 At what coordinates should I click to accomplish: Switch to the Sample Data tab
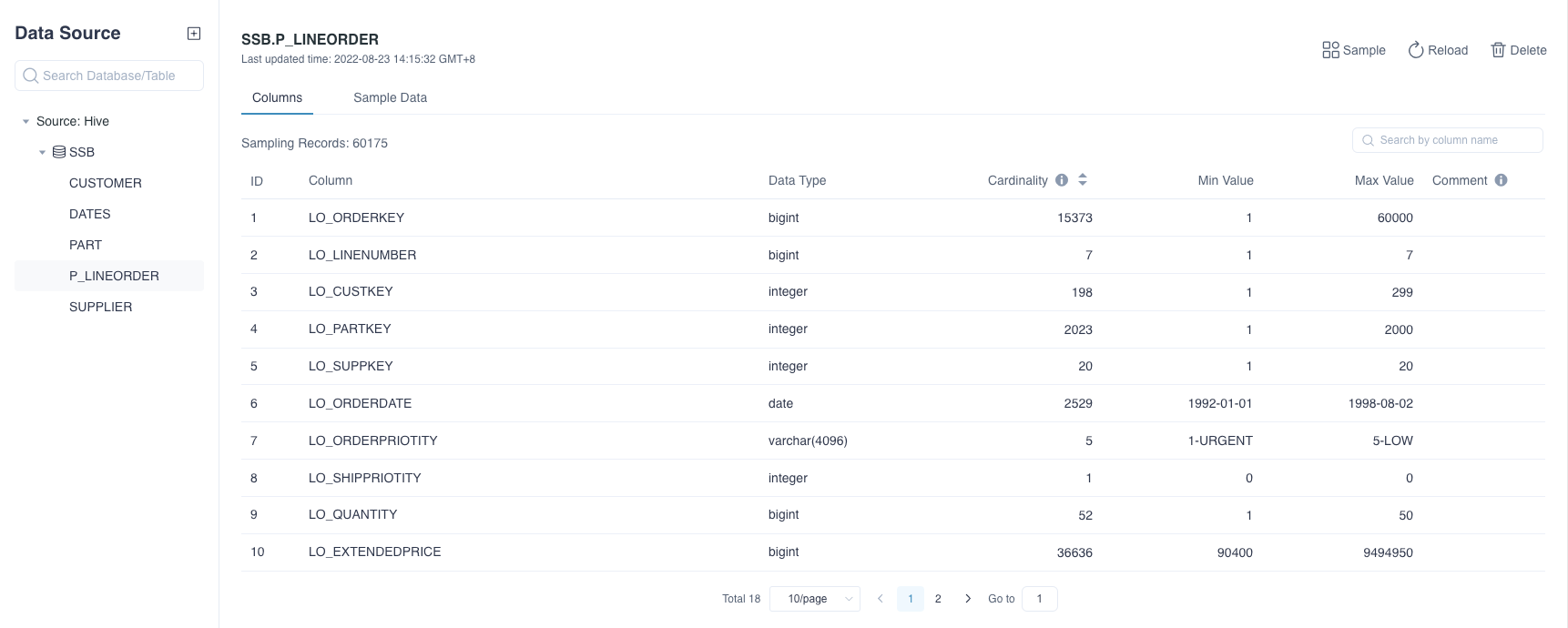[390, 97]
